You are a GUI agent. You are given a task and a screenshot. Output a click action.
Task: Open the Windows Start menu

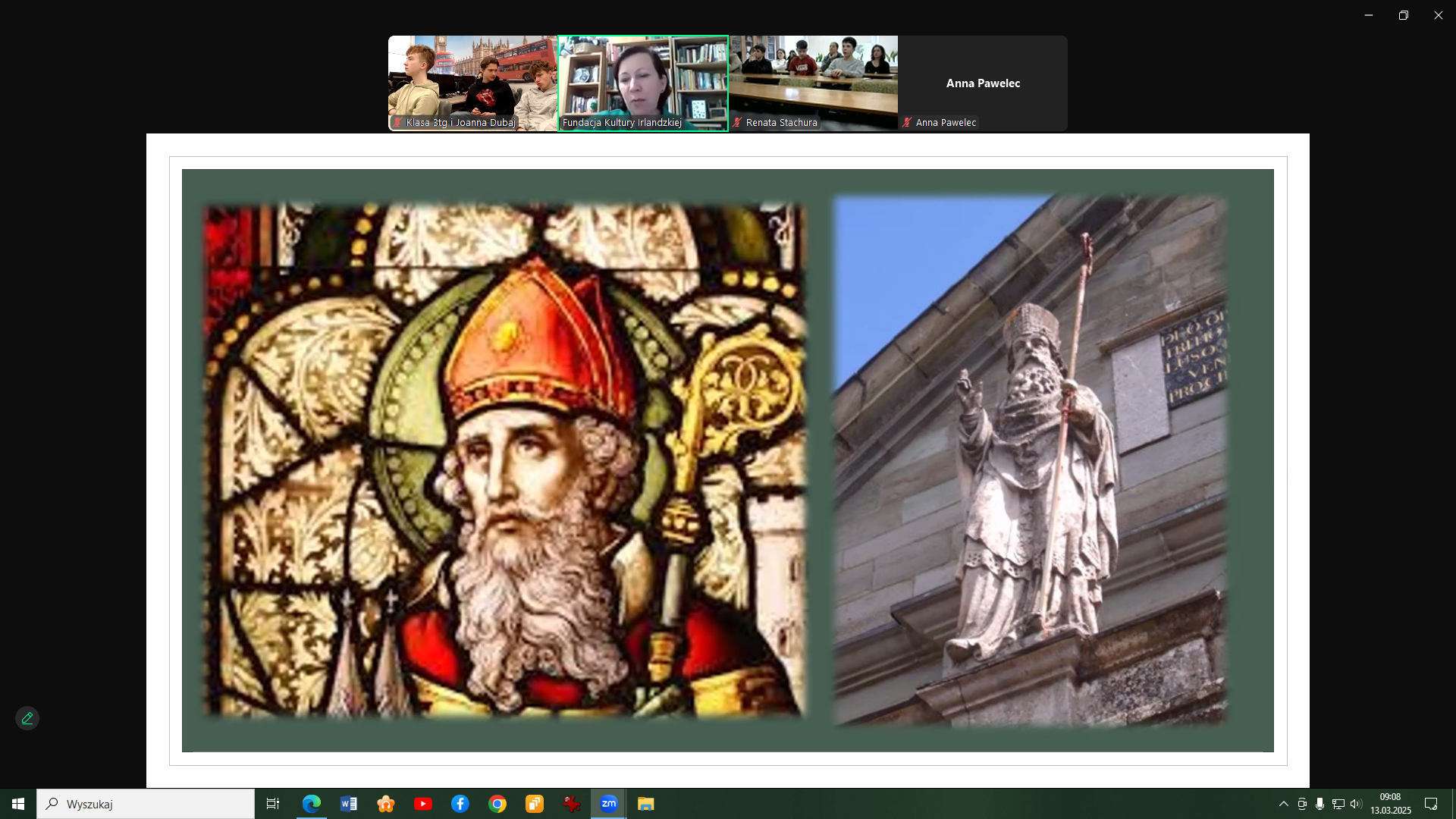(x=18, y=804)
